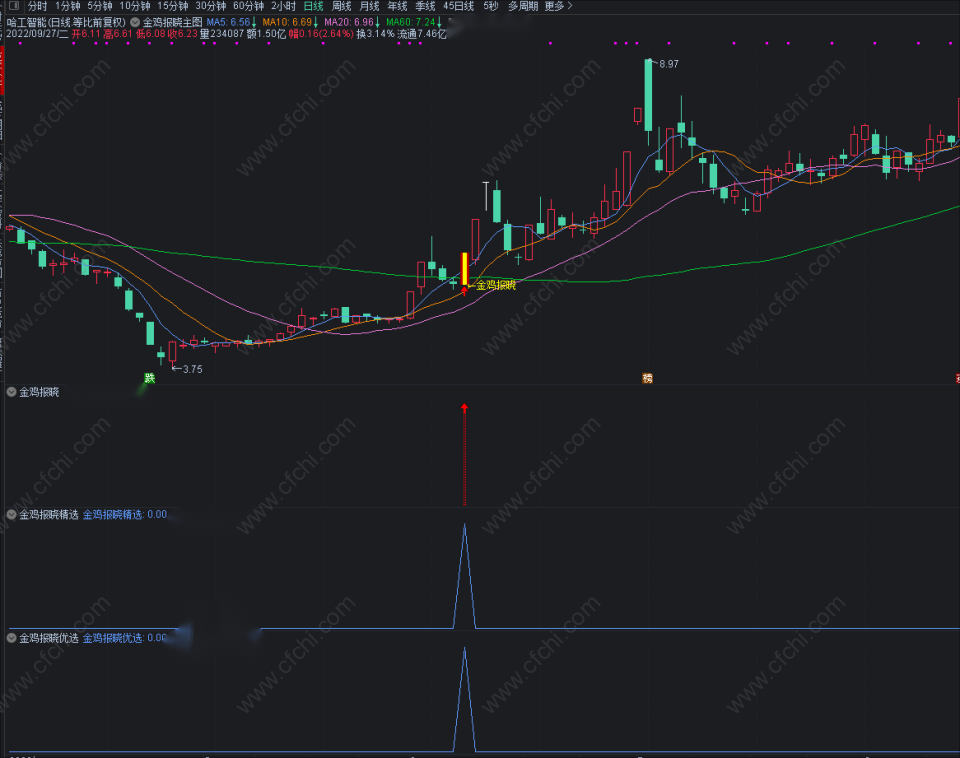The height and width of the screenshot is (758, 960).
Task: Select the 45日线 period tab
Action: pos(459,6)
